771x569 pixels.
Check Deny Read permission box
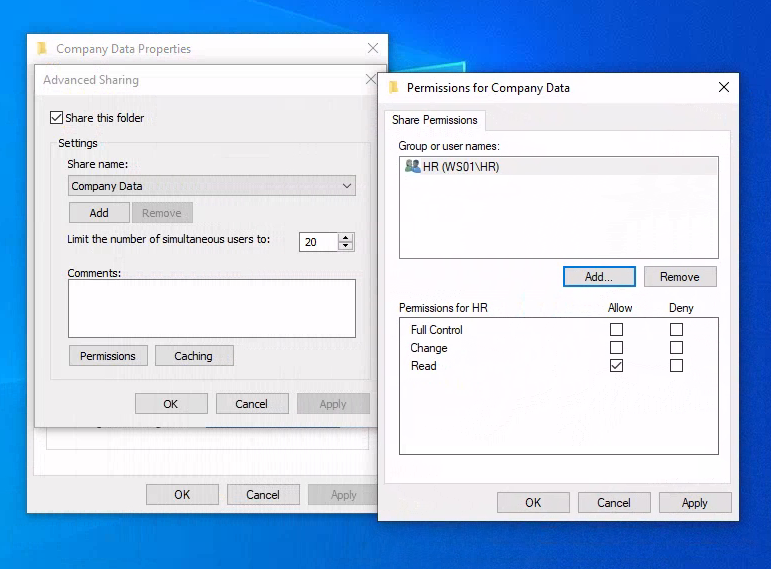point(676,366)
